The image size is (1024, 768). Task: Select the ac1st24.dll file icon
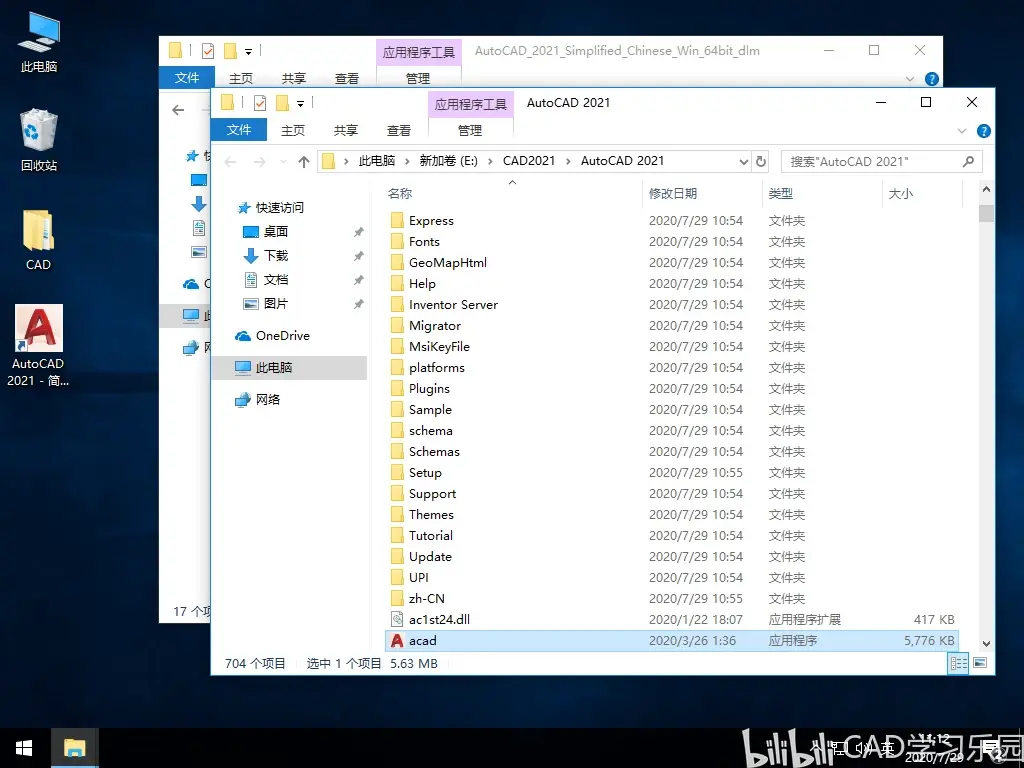pyautogui.click(x=396, y=619)
